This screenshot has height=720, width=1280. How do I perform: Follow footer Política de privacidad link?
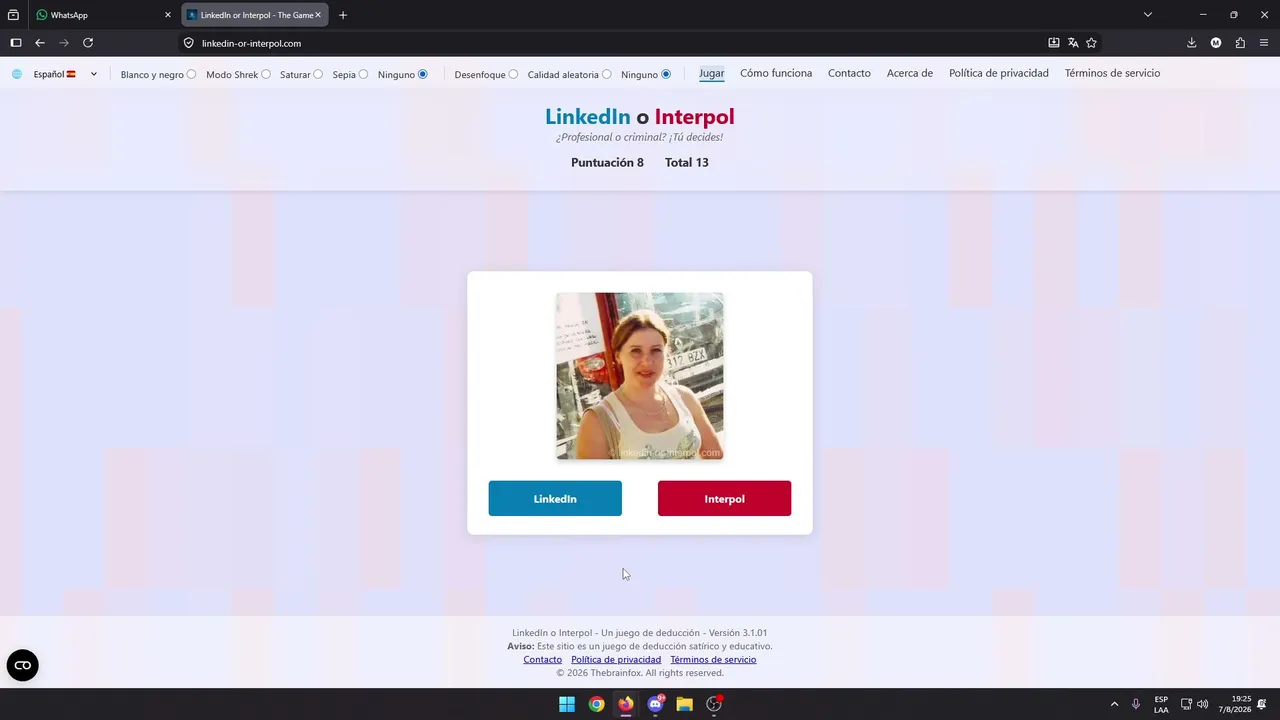[616, 660]
